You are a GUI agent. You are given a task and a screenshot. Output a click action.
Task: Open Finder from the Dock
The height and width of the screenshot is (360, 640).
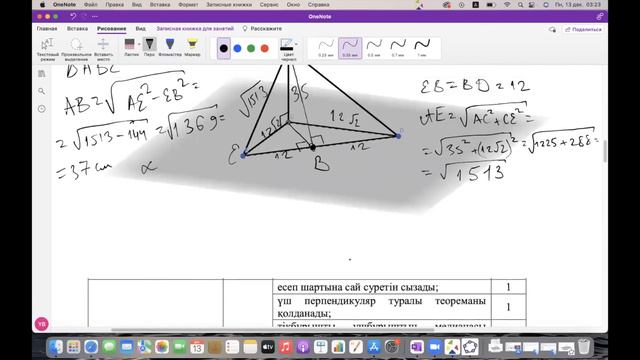click(x=56, y=347)
